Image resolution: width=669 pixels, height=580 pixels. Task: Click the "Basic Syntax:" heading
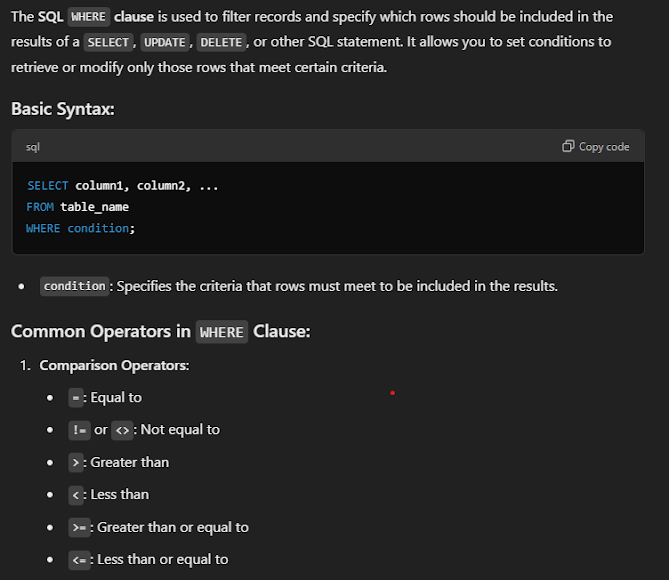(x=62, y=108)
